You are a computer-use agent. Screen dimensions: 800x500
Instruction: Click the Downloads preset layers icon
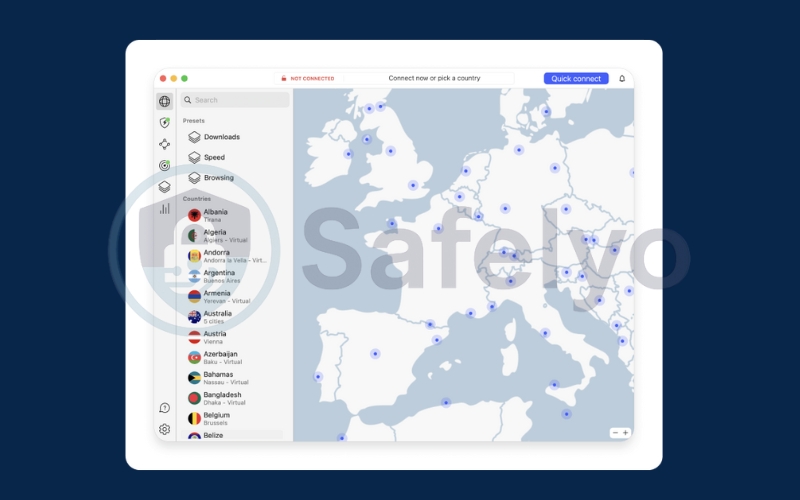click(x=194, y=137)
